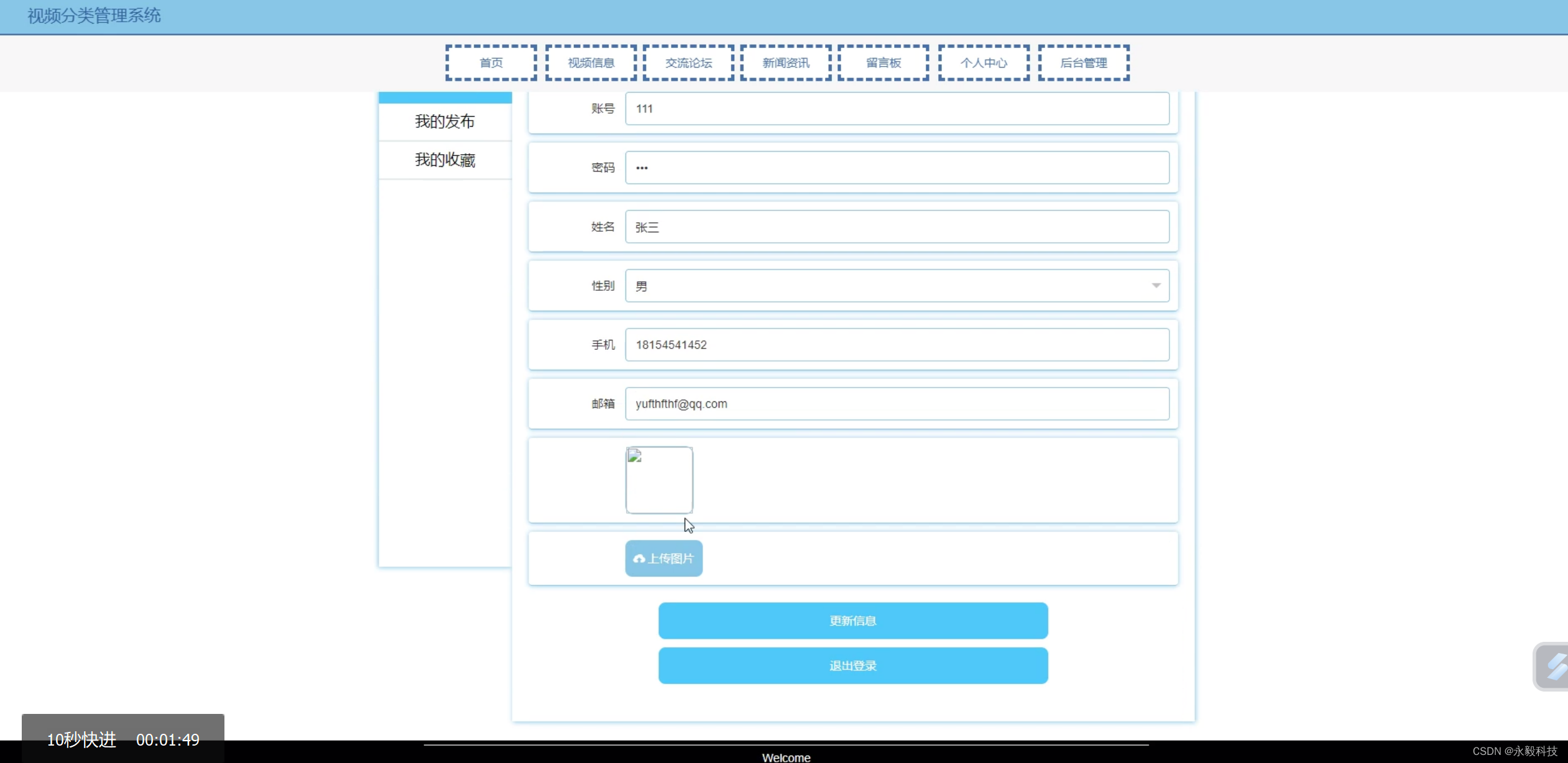Focus the 密码 password field
The height and width of the screenshot is (763, 1568).
click(897, 168)
